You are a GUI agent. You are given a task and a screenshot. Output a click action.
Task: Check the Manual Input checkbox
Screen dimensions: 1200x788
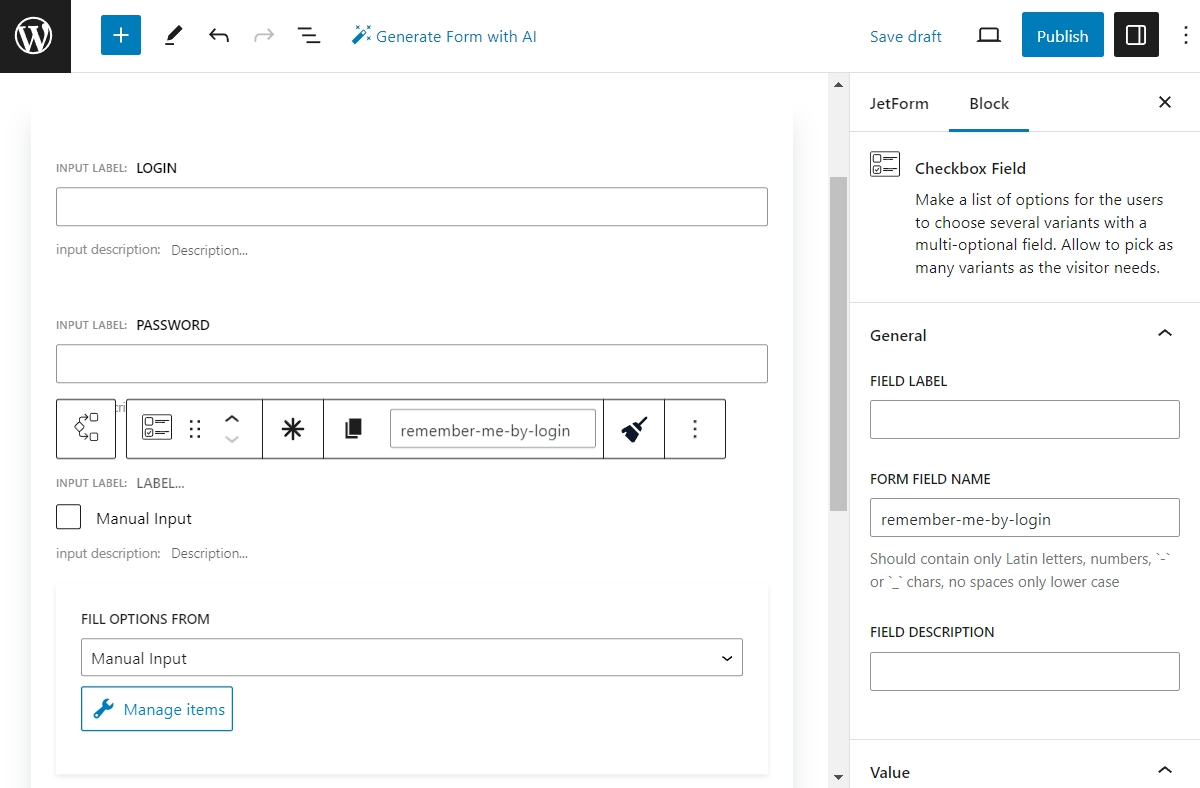pyautogui.click(x=68, y=517)
